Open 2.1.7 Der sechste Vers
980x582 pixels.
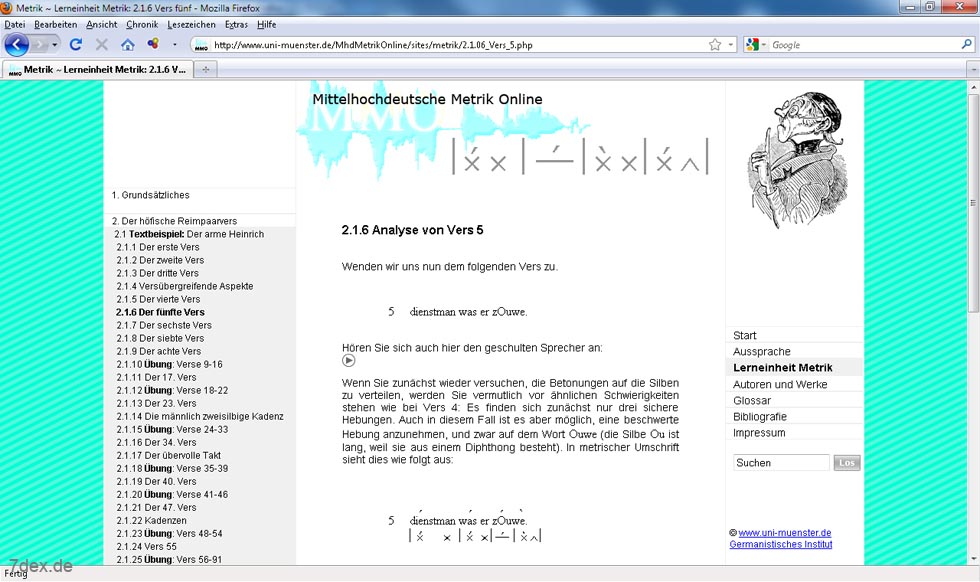[164, 326]
